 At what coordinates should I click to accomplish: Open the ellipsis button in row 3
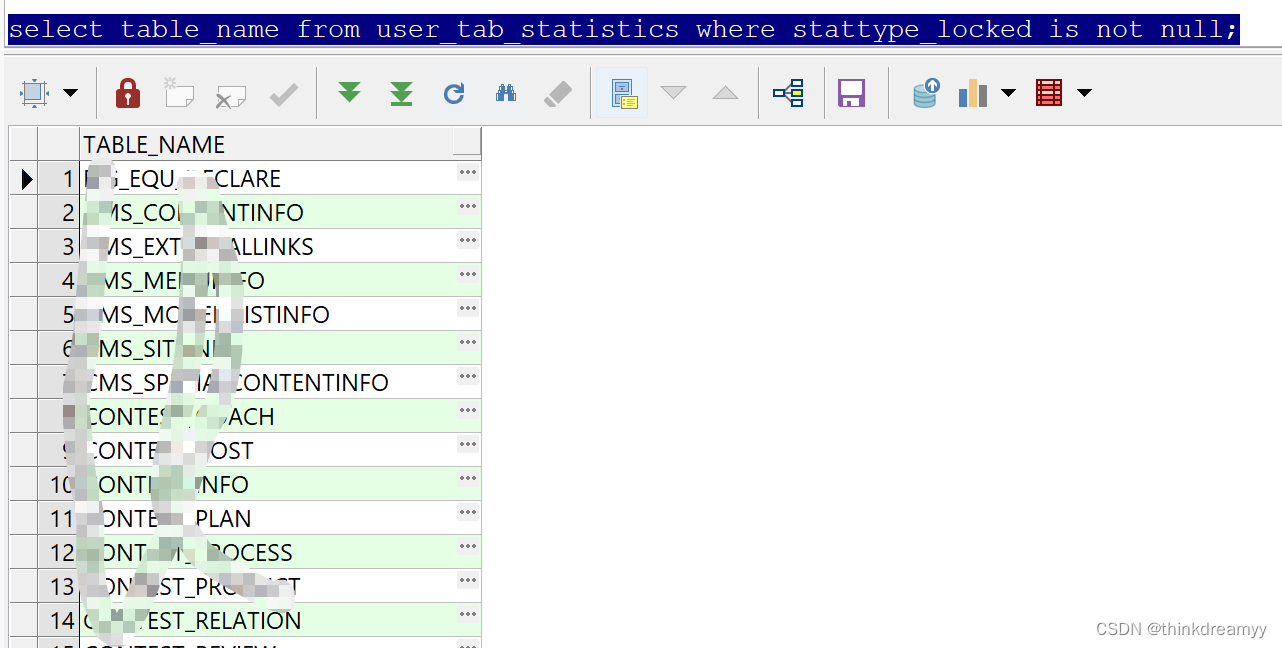[467, 241]
